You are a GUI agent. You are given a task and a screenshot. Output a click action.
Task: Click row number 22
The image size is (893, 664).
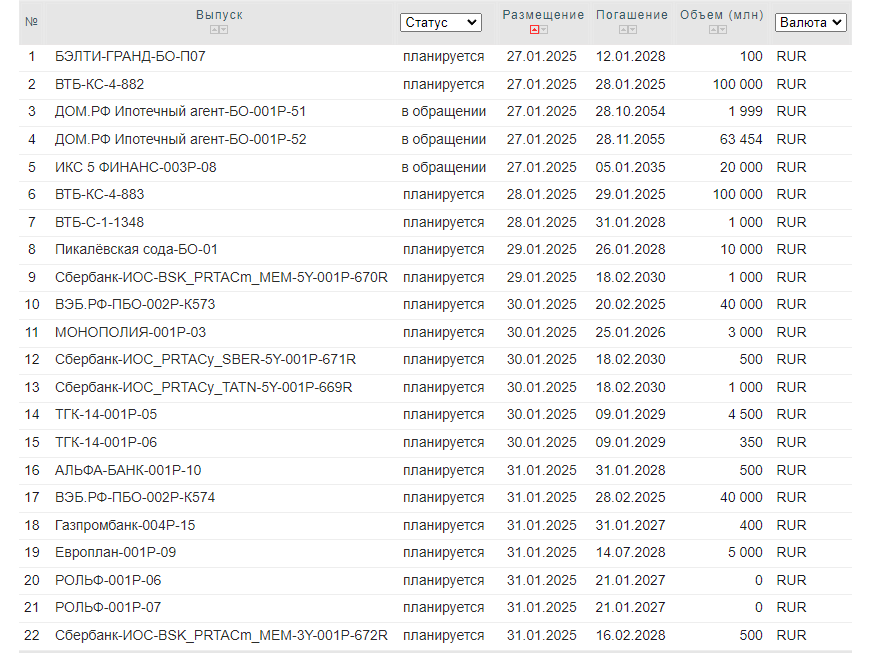[x=32, y=636]
